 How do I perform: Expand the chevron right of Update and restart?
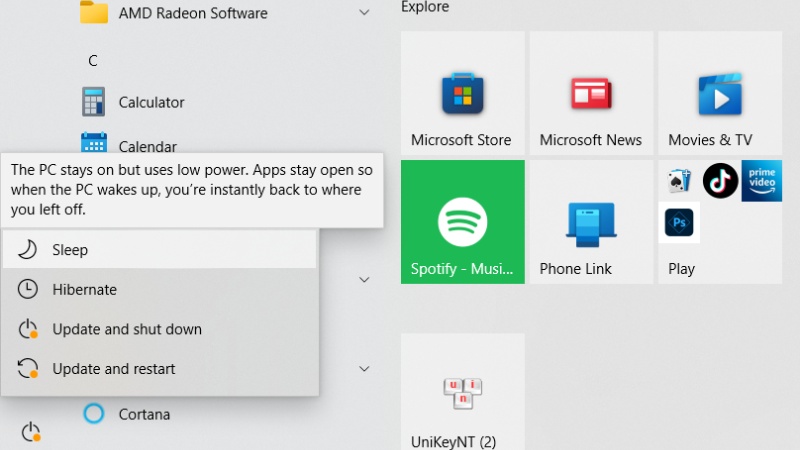point(364,368)
